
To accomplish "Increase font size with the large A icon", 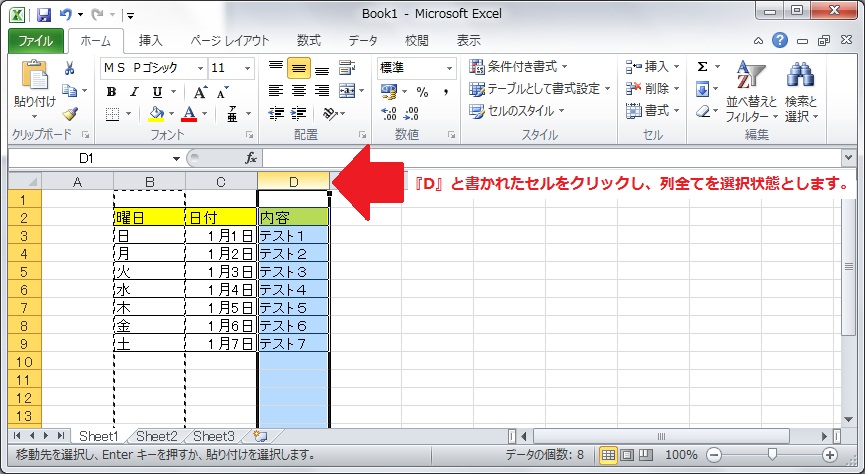I will [x=200, y=92].
